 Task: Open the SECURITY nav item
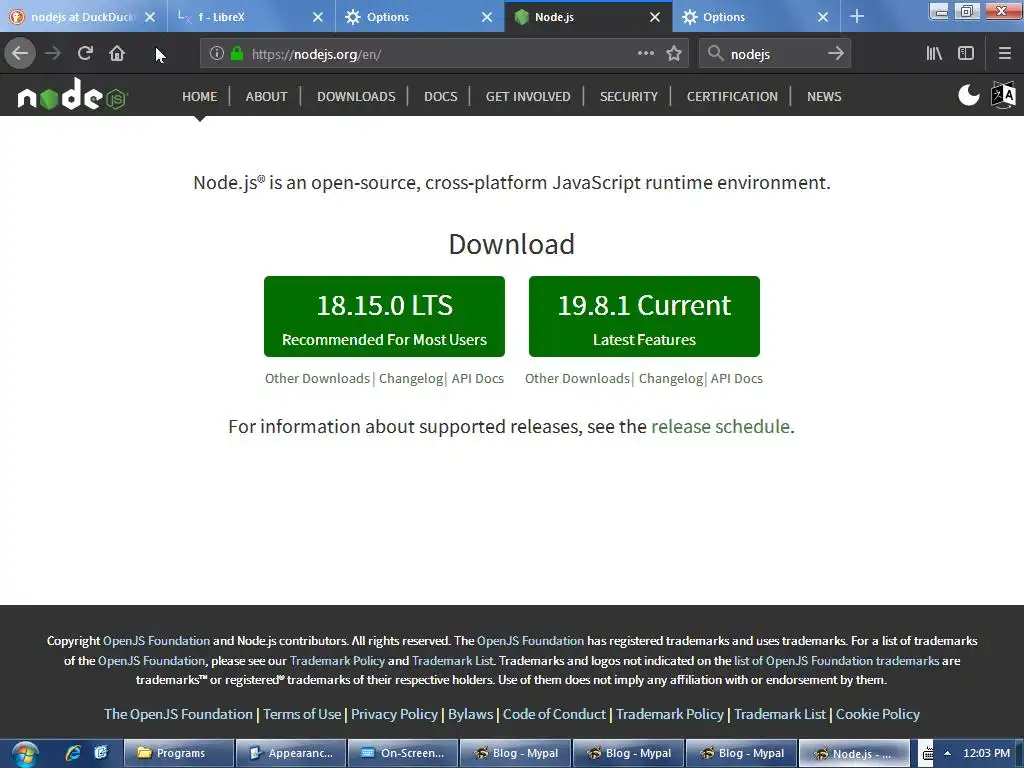tap(629, 97)
